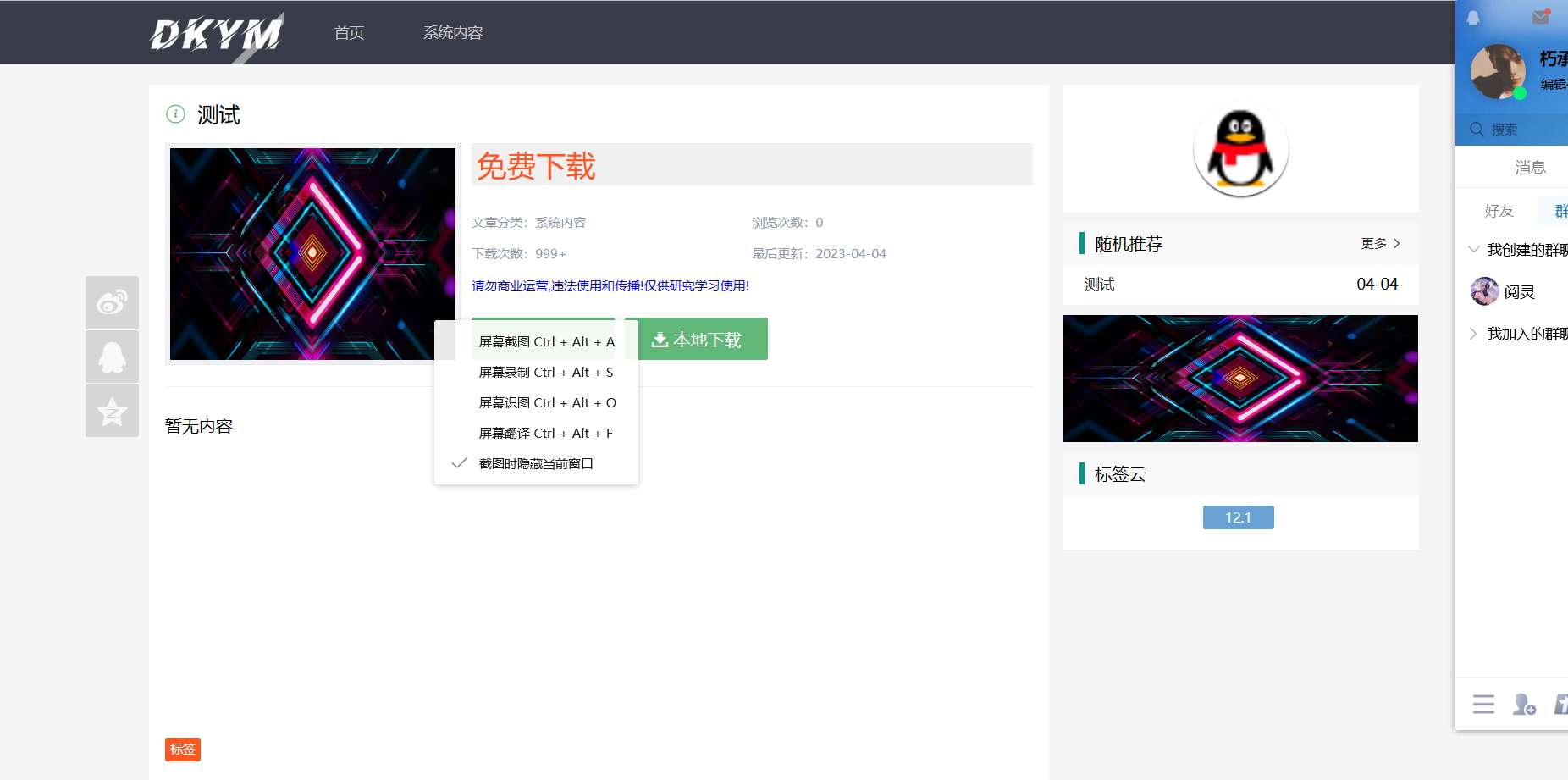The height and width of the screenshot is (780, 1568).
Task: Open the multi-panel icon at bottom right
Action: click(1562, 704)
